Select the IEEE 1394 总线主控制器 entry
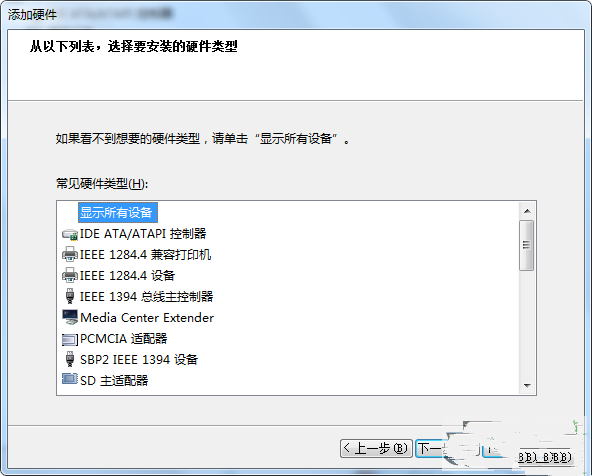 coord(146,297)
